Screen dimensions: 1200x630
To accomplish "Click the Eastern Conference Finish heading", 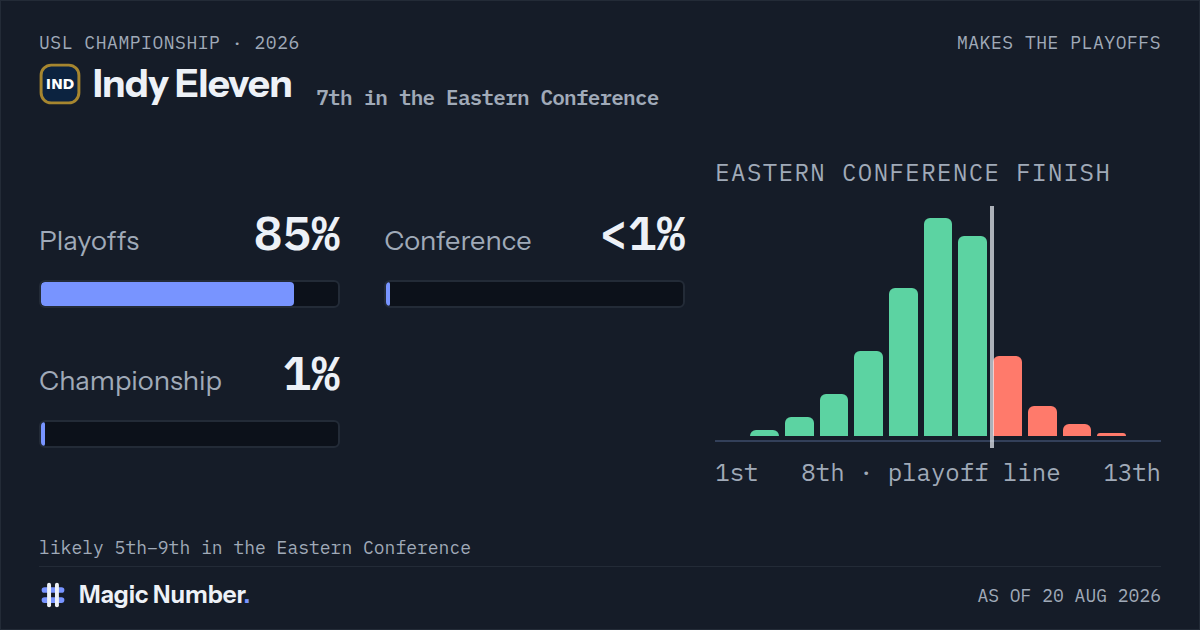I will pos(913,173).
